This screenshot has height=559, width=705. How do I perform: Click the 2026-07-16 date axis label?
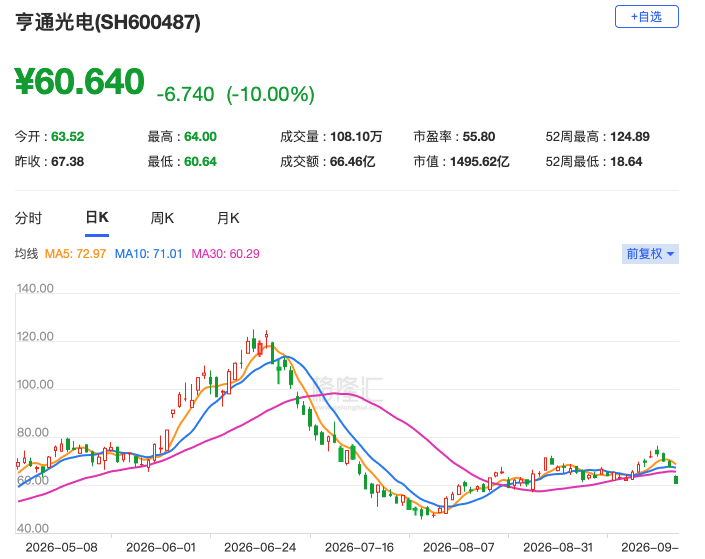(359, 547)
